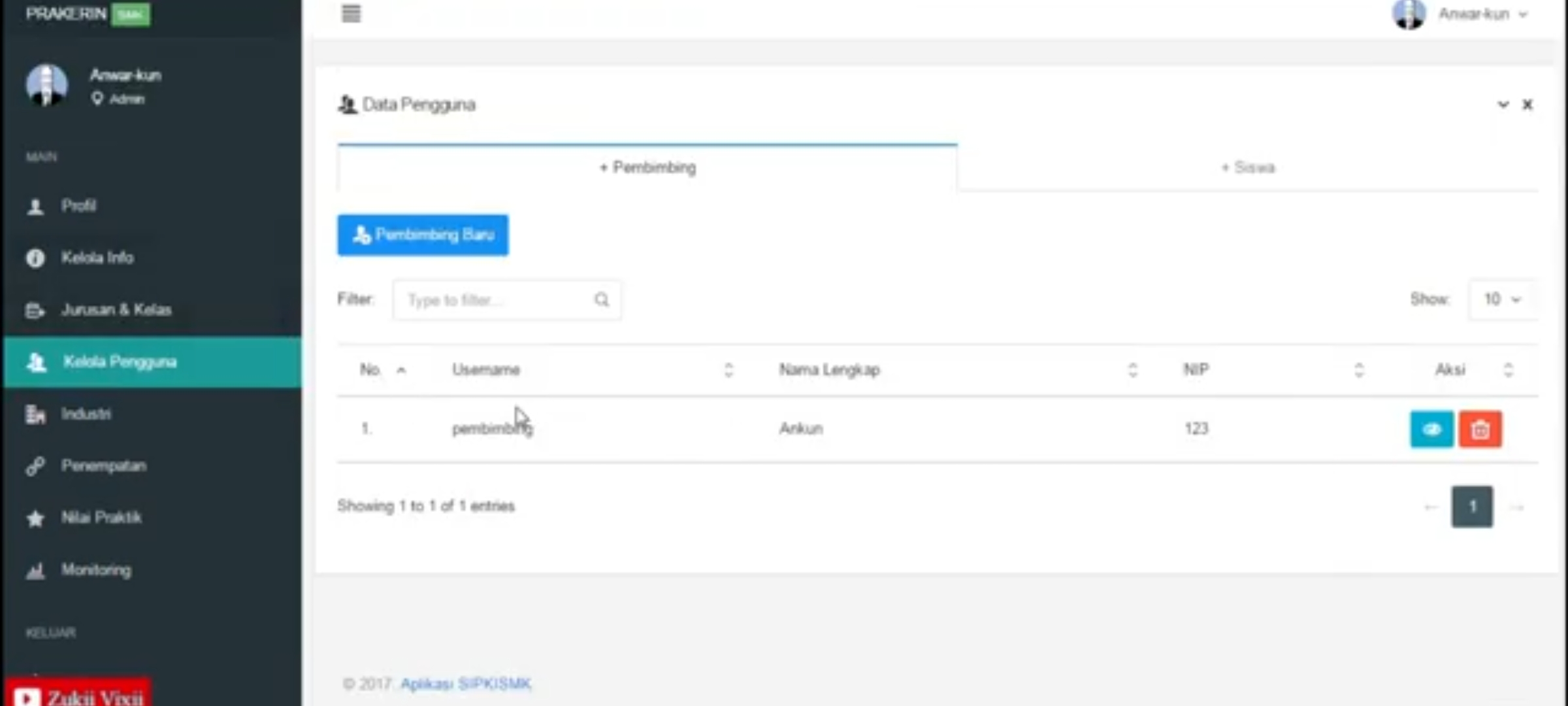Open the Industri section

click(x=86, y=414)
